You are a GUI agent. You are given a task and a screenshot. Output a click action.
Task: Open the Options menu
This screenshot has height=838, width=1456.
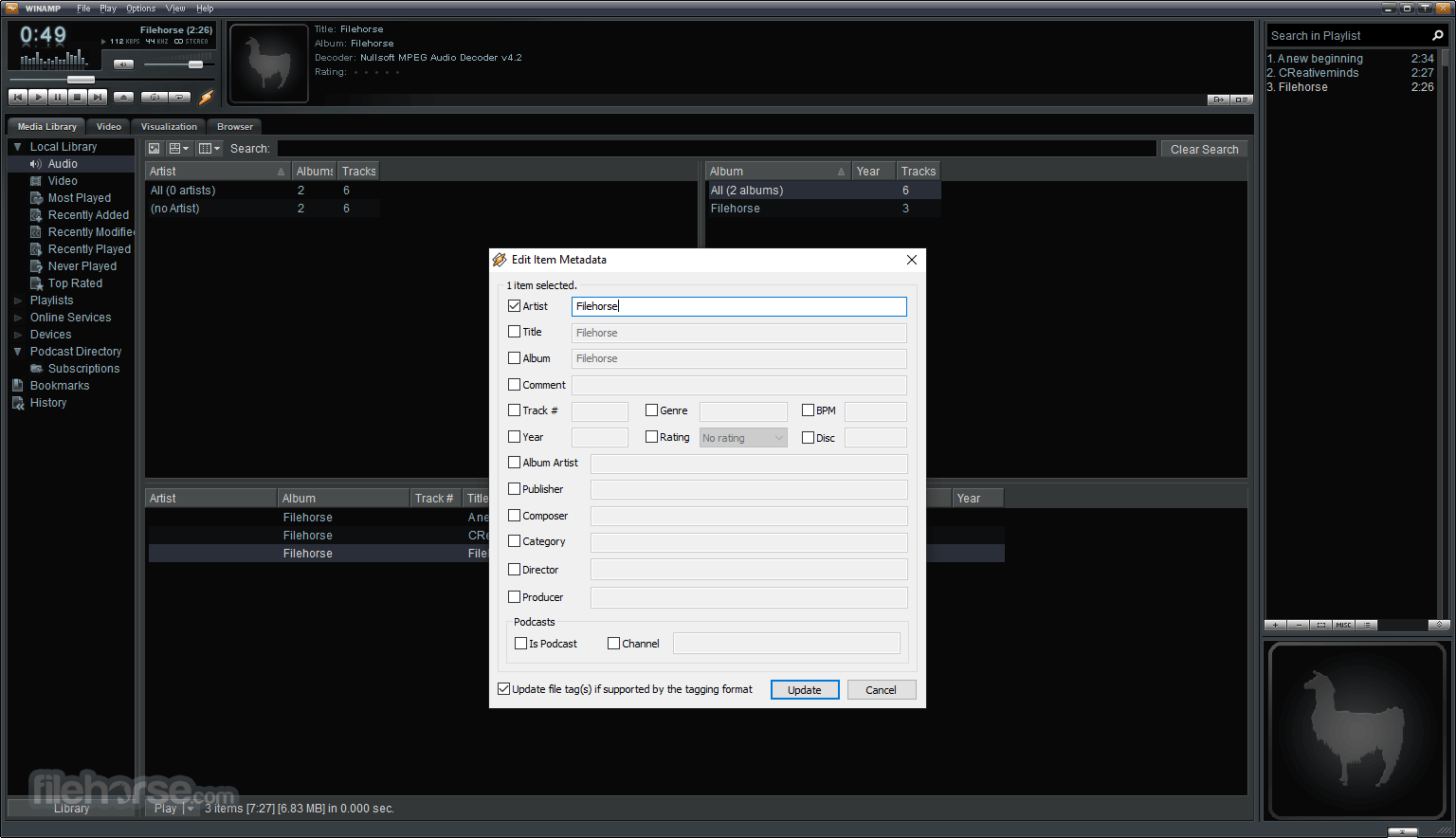[x=140, y=9]
